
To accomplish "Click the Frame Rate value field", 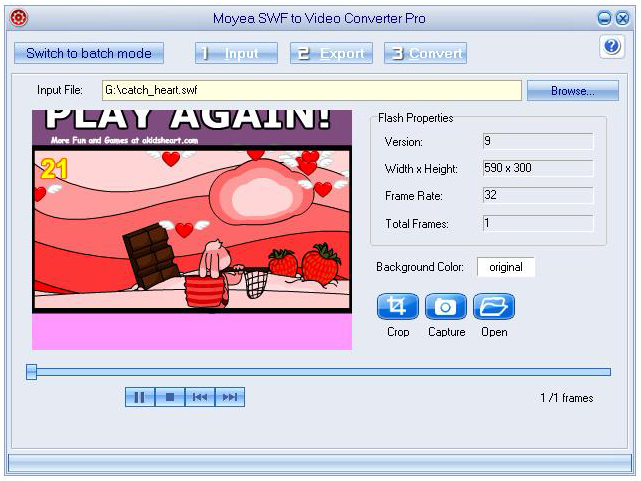I will (538, 195).
